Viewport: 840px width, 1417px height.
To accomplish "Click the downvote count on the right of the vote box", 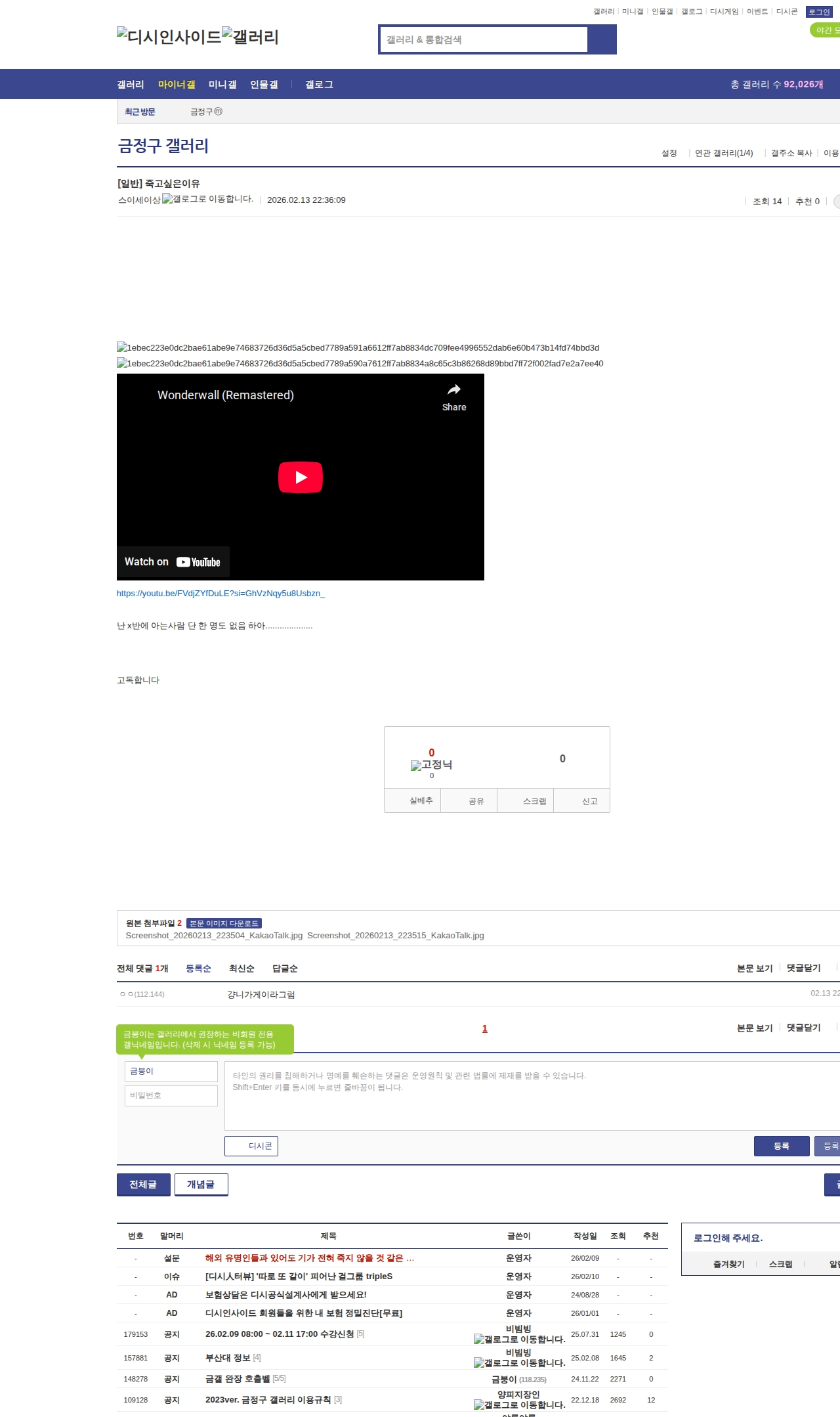I will (x=562, y=759).
